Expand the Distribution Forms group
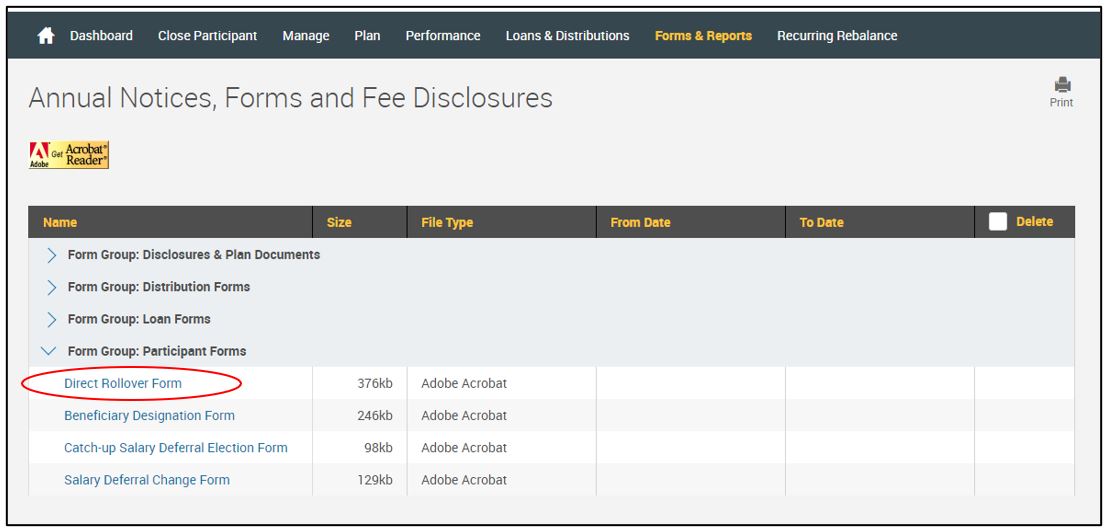Screen dimensions: 1108x532 click(52, 287)
